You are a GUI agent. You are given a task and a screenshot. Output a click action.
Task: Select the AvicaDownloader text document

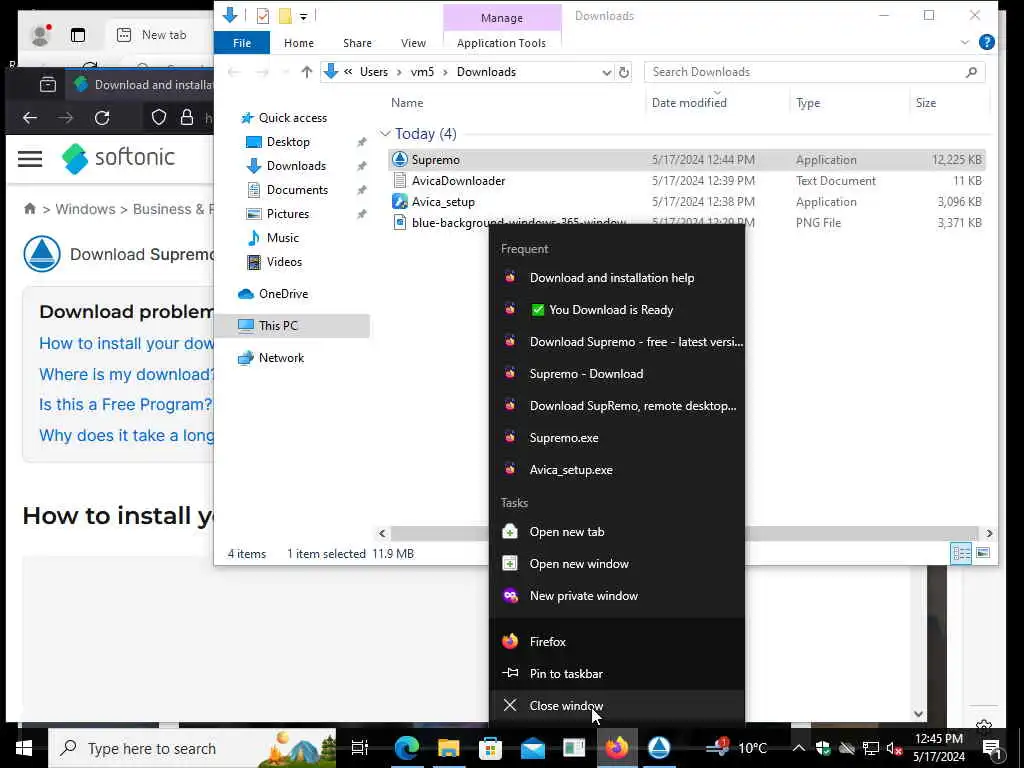pyautogui.click(x=686, y=180)
